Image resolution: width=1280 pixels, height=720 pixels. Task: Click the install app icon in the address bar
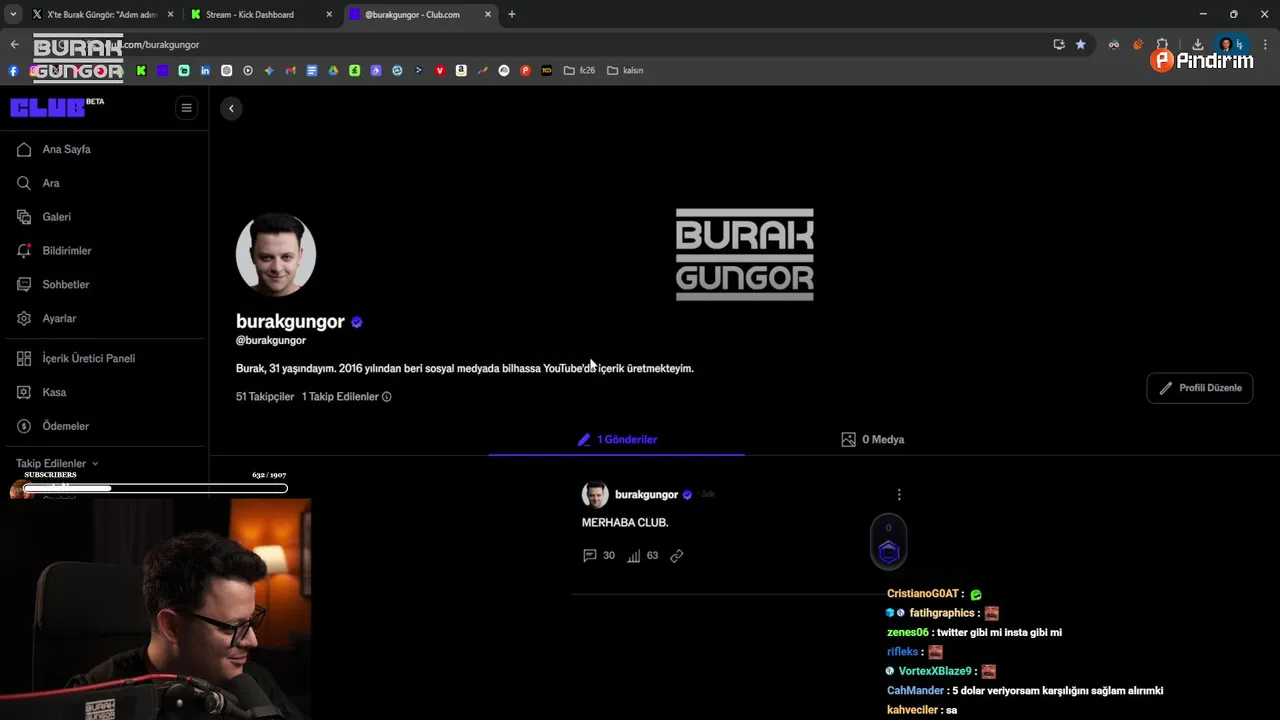click(1059, 45)
